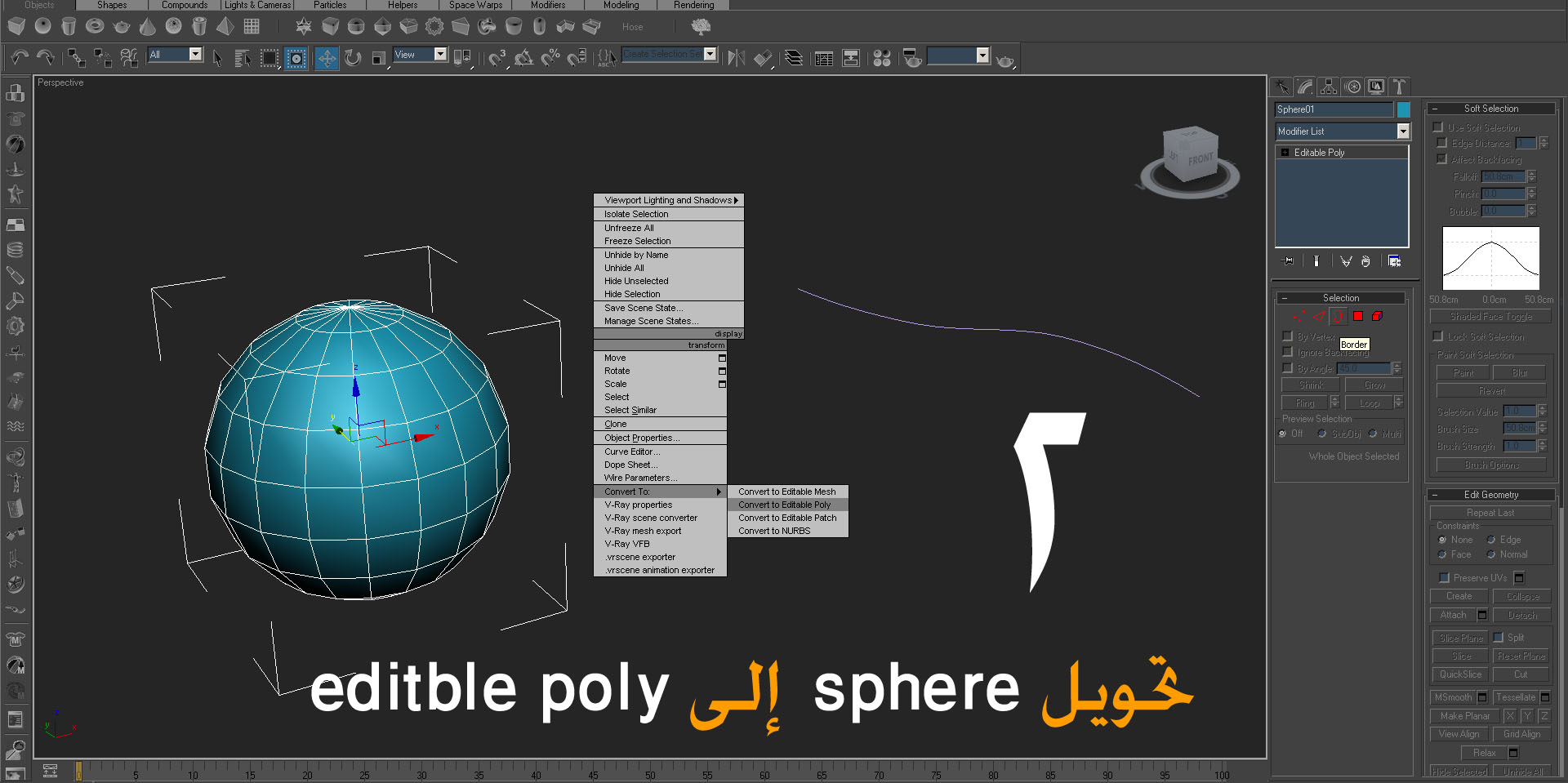
Task: Select the Border sub-object level icon
Action: [1339, 316]
